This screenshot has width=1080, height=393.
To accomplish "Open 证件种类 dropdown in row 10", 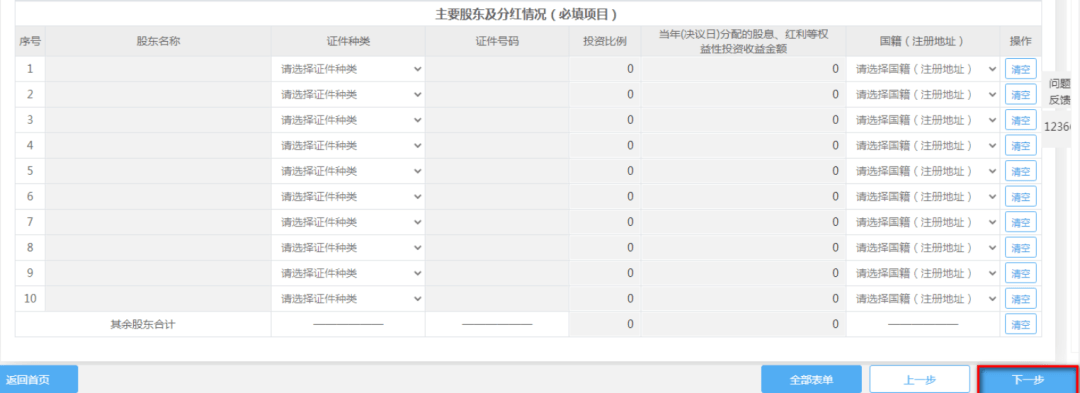I will (349, 299).
